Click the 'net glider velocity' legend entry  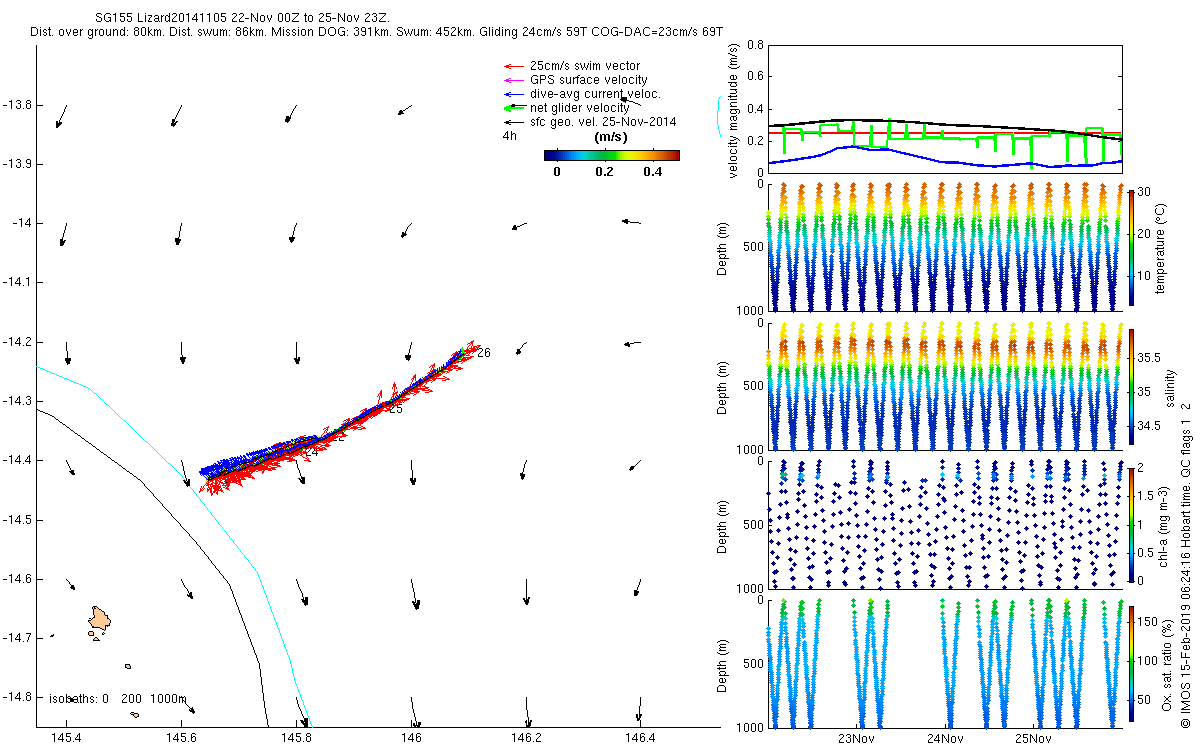tap(567, 107)
